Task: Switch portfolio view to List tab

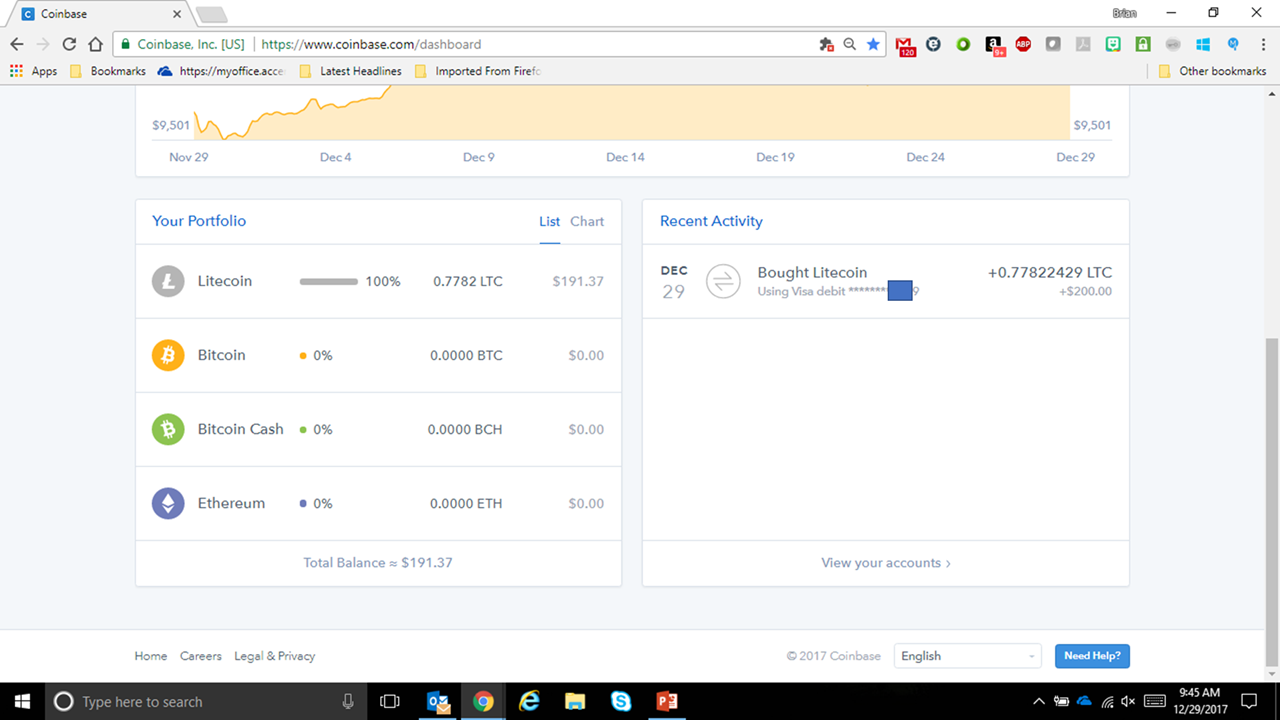Action: 550,221
